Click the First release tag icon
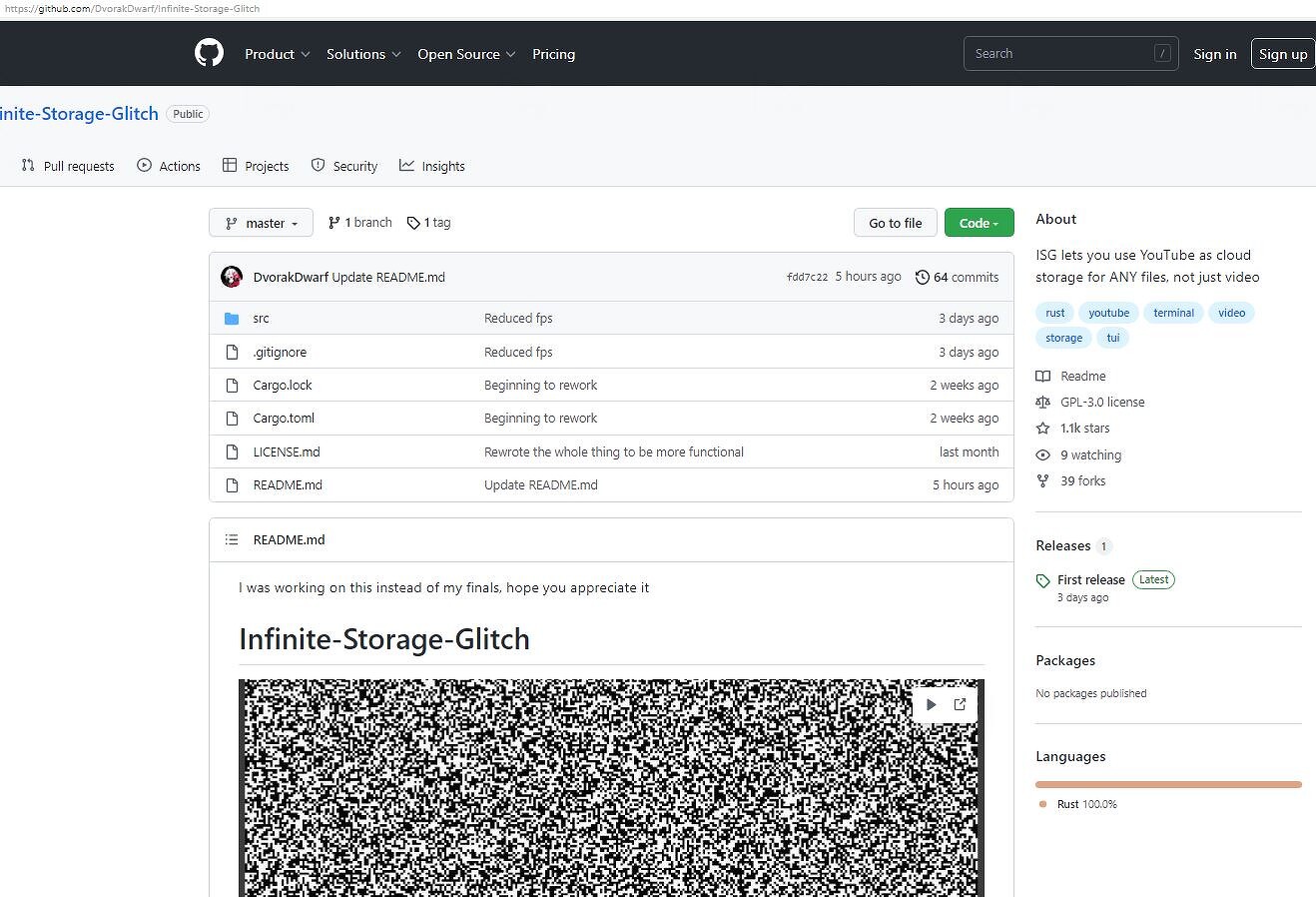 coord(1042,580)
